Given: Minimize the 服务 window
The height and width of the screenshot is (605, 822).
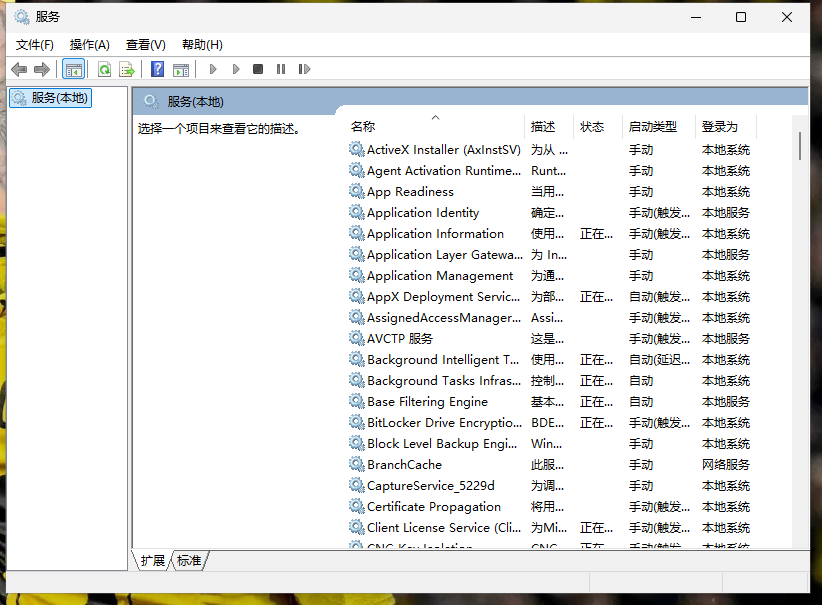Looking at the screenshot, I should (x=696, y=17).
